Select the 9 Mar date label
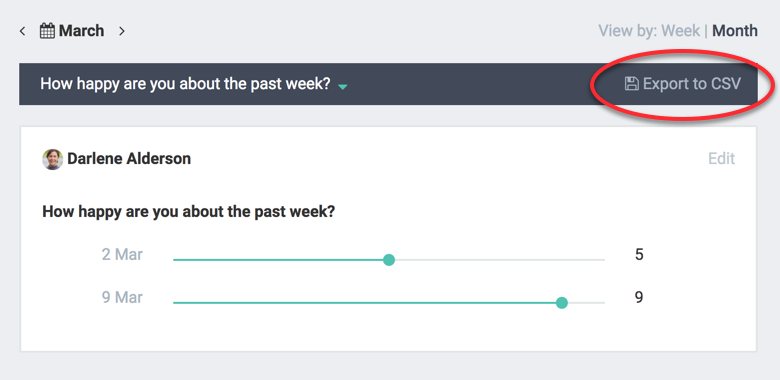 click(x=122, y=297)
